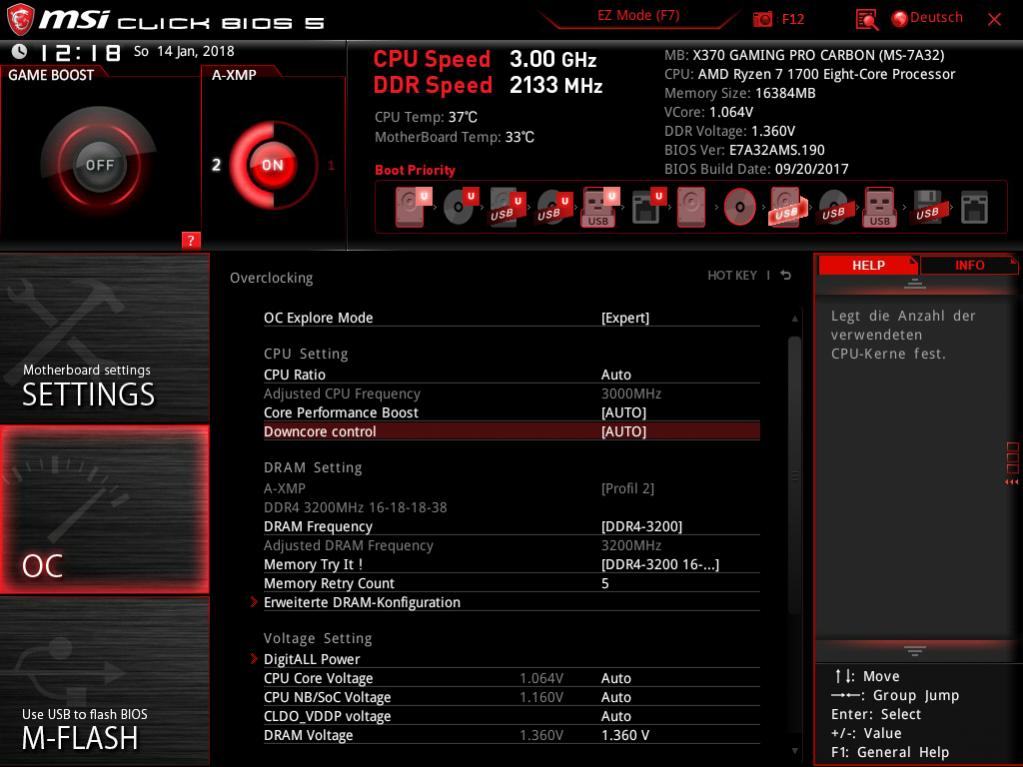The height and width of the screenshot is (767, 1023).
Task: Click DDR4 3200MHz 16-18-18-38 text
Action: click(x=356, y=507)
